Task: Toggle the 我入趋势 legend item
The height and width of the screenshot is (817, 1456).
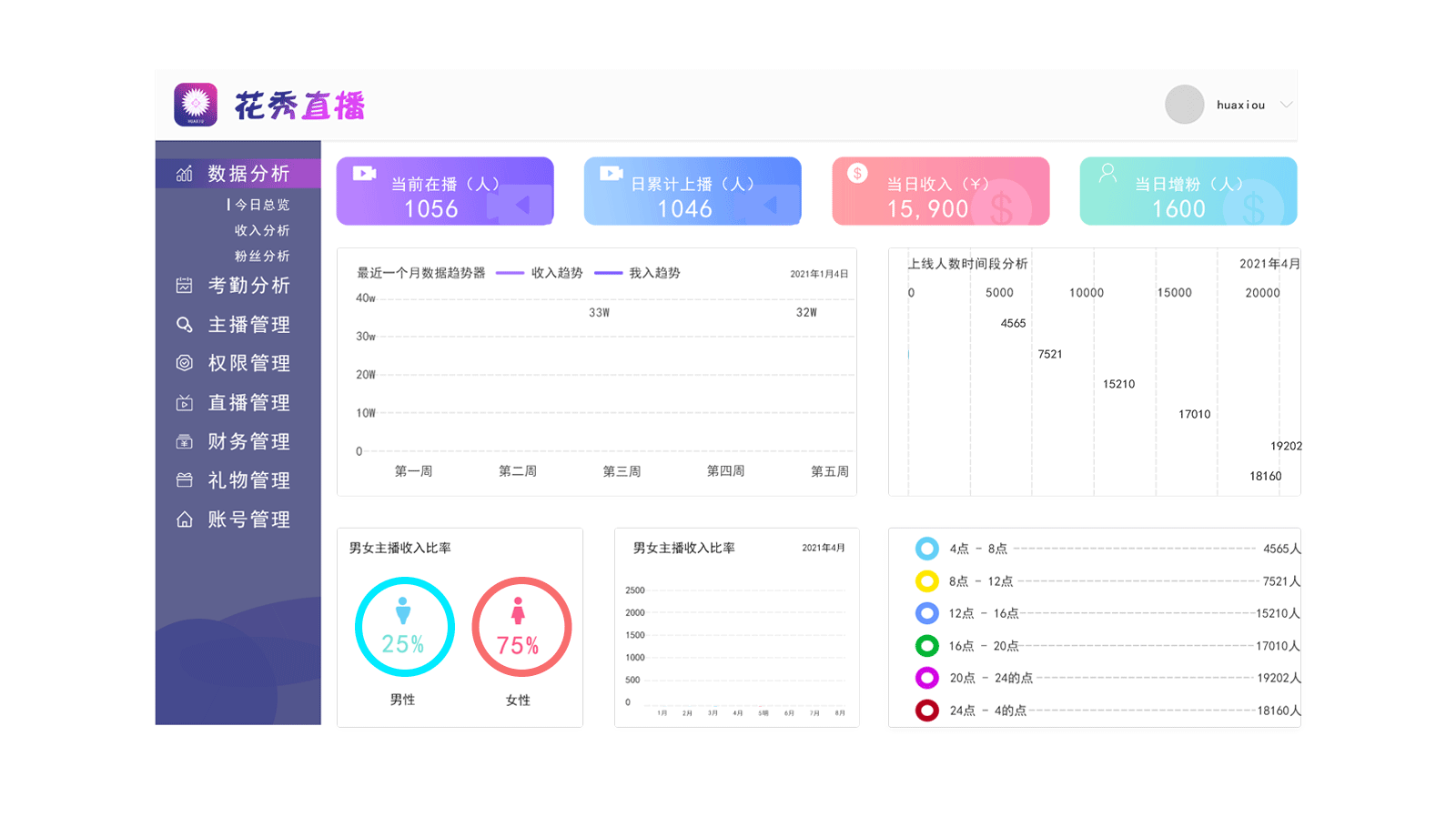Action: click(637, 273)
